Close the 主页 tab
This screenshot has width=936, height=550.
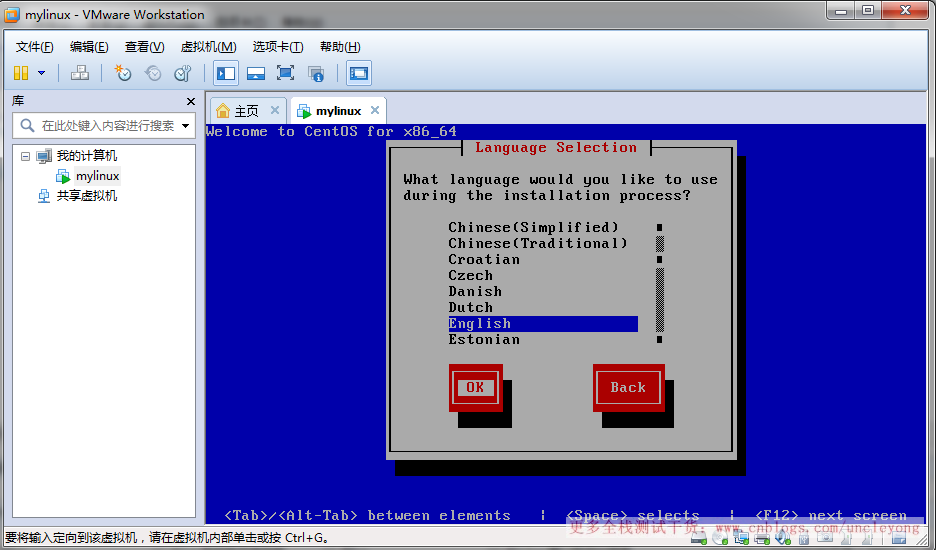coord(275,110)
